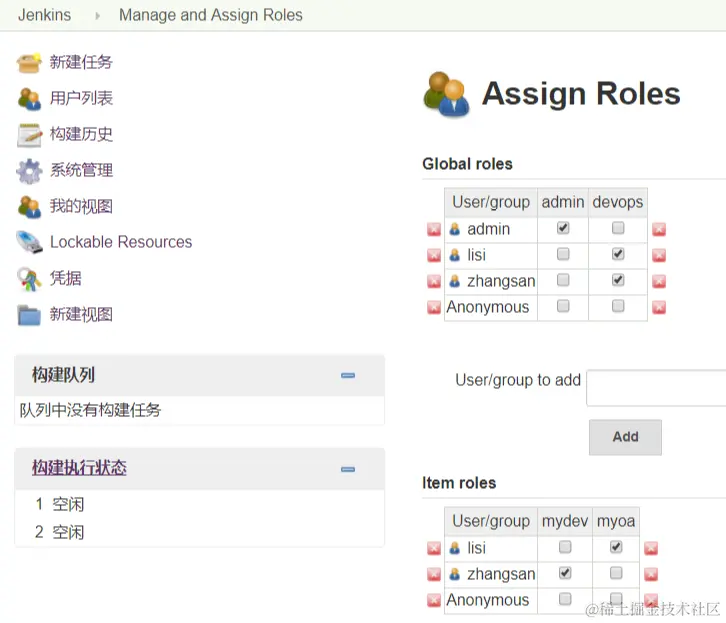Open Lockable Resources sidebar link
This screenshot has width=726, height=623.
[x=121, y=242]
